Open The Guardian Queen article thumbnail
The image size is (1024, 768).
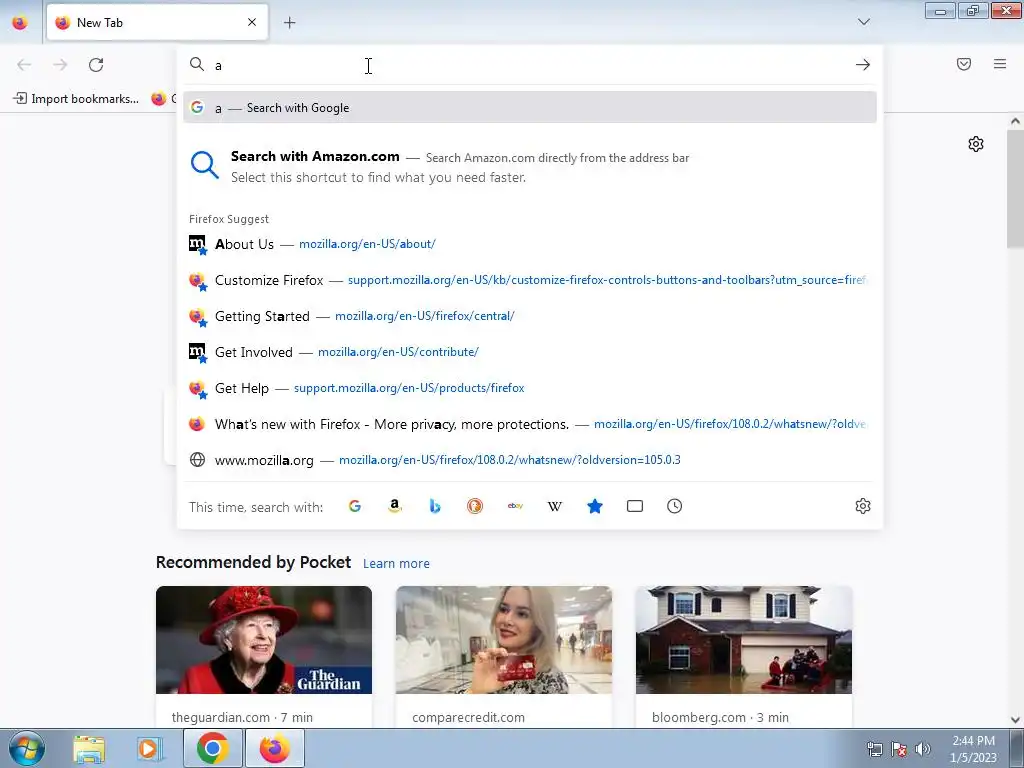click(264, 640)
